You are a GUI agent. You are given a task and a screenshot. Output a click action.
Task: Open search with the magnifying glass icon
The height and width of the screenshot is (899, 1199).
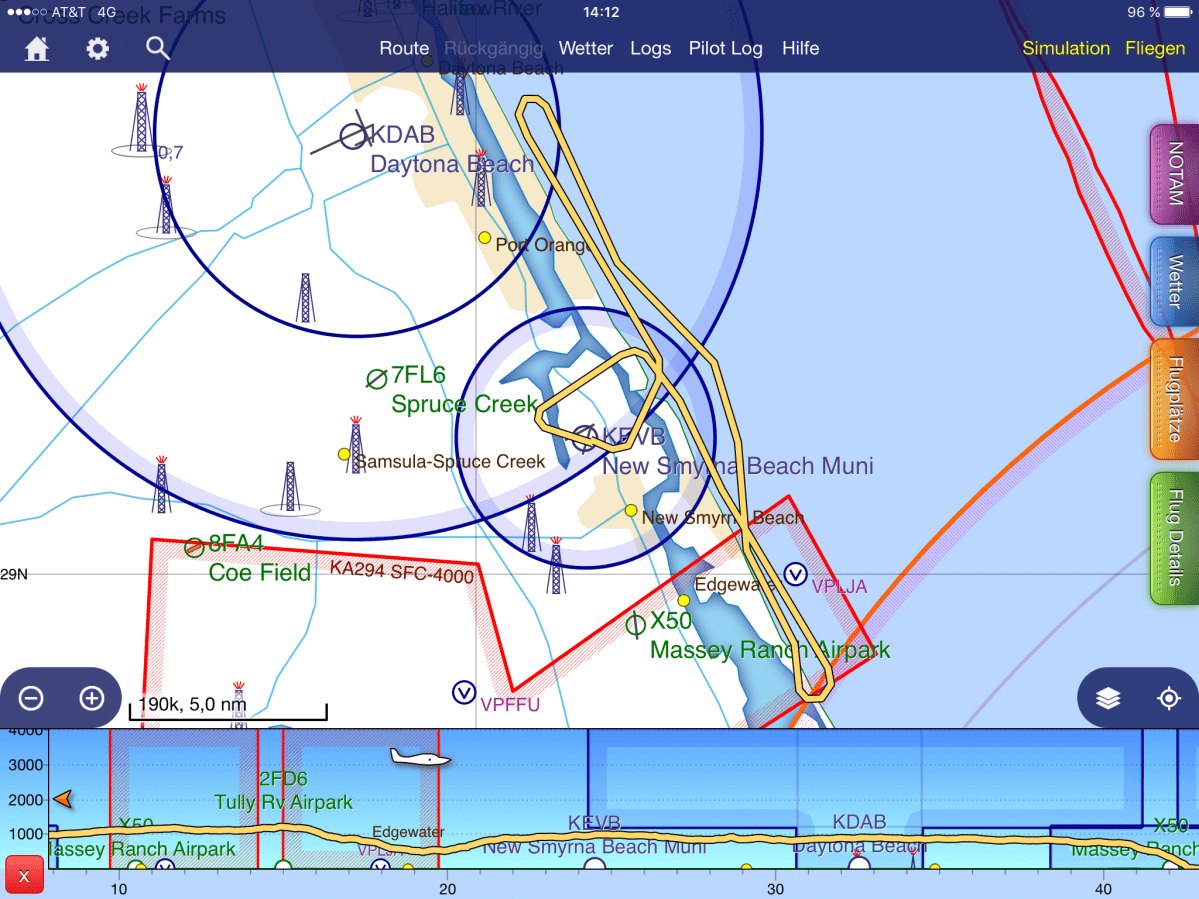(157, 48)
